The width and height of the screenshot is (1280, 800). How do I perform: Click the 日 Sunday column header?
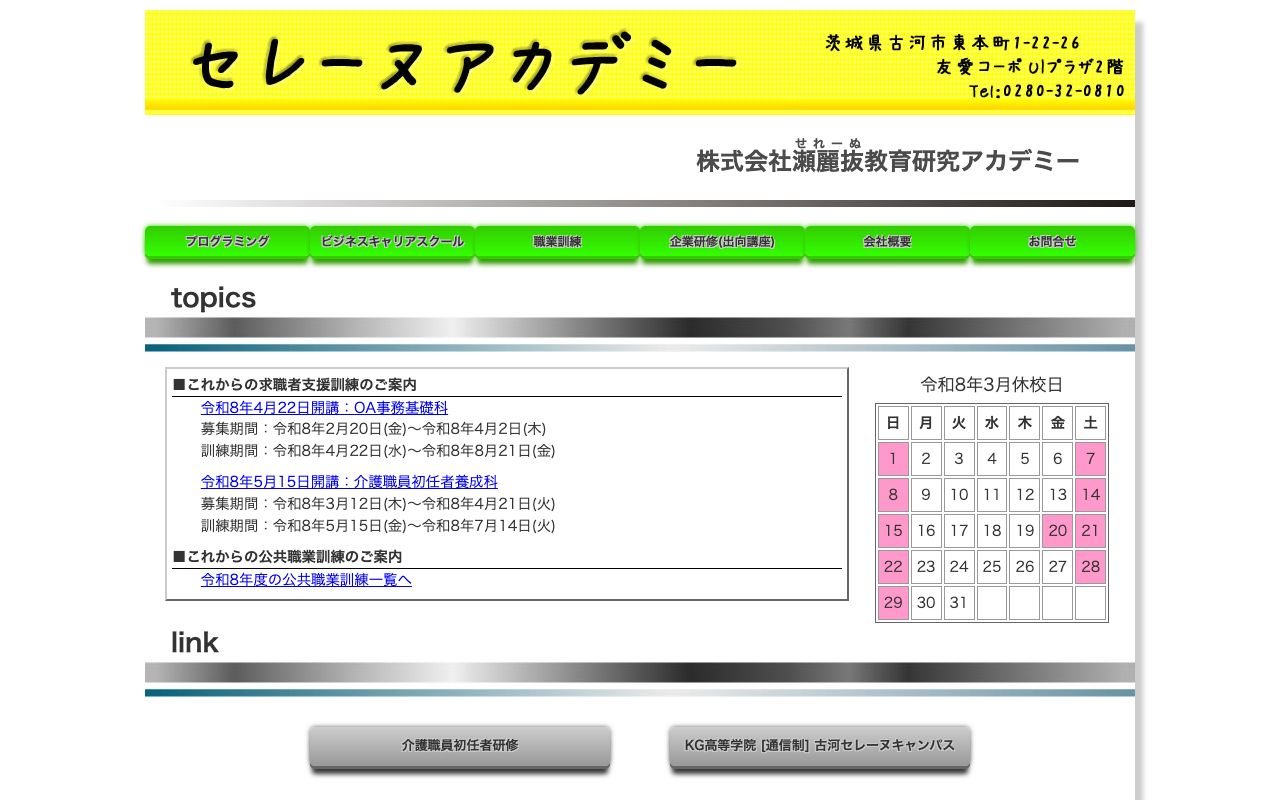point(893,423)
